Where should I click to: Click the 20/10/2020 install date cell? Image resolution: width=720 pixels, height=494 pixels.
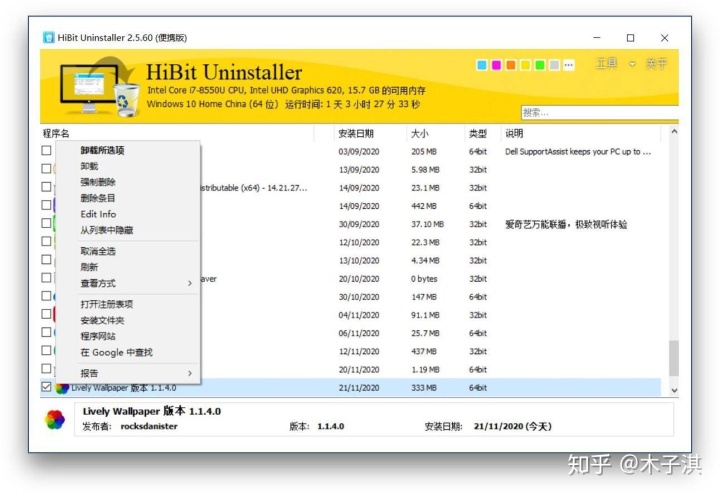(359, 279)
